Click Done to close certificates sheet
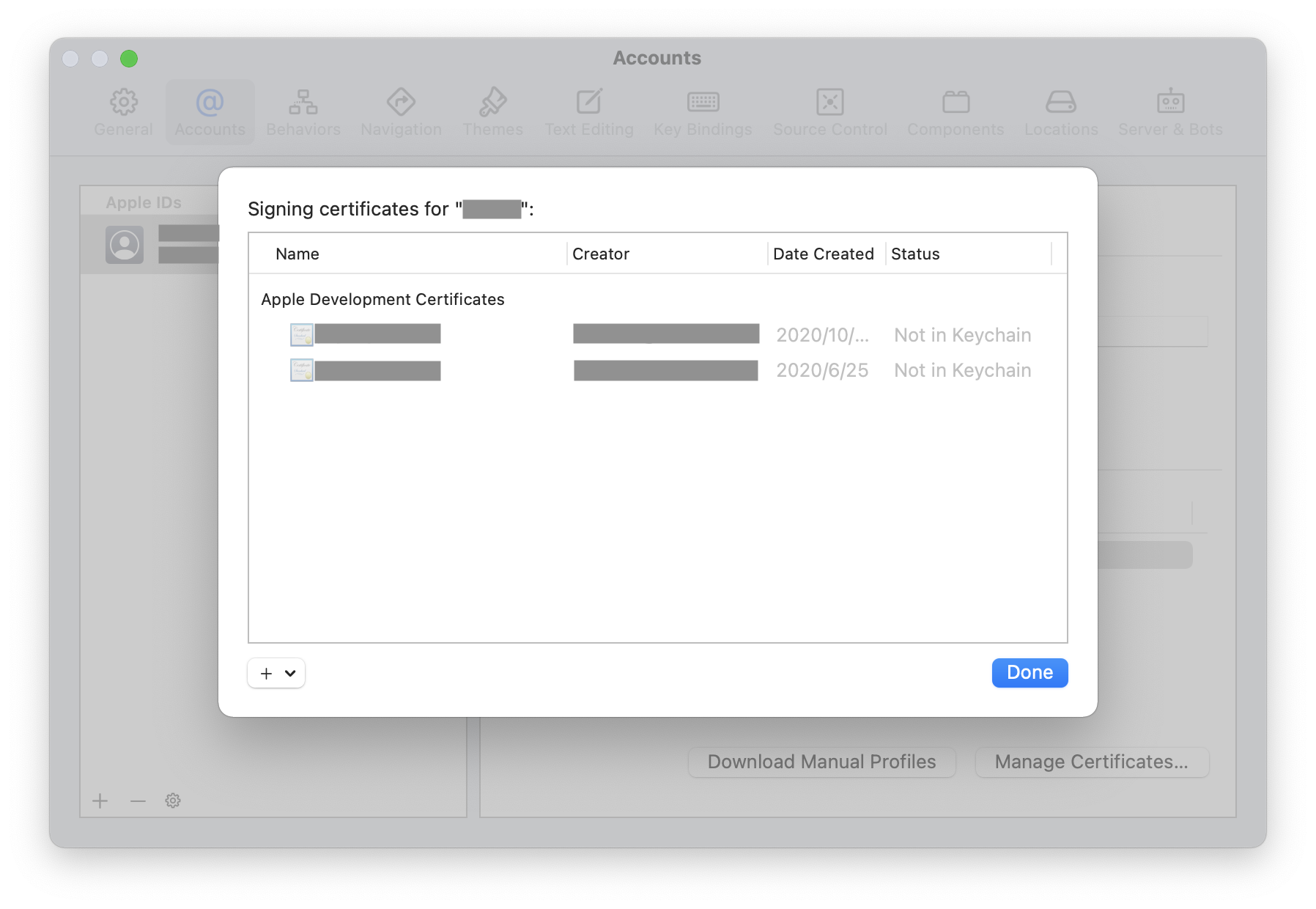Viewport: 1316px width, 909px height. point(1029,673)
